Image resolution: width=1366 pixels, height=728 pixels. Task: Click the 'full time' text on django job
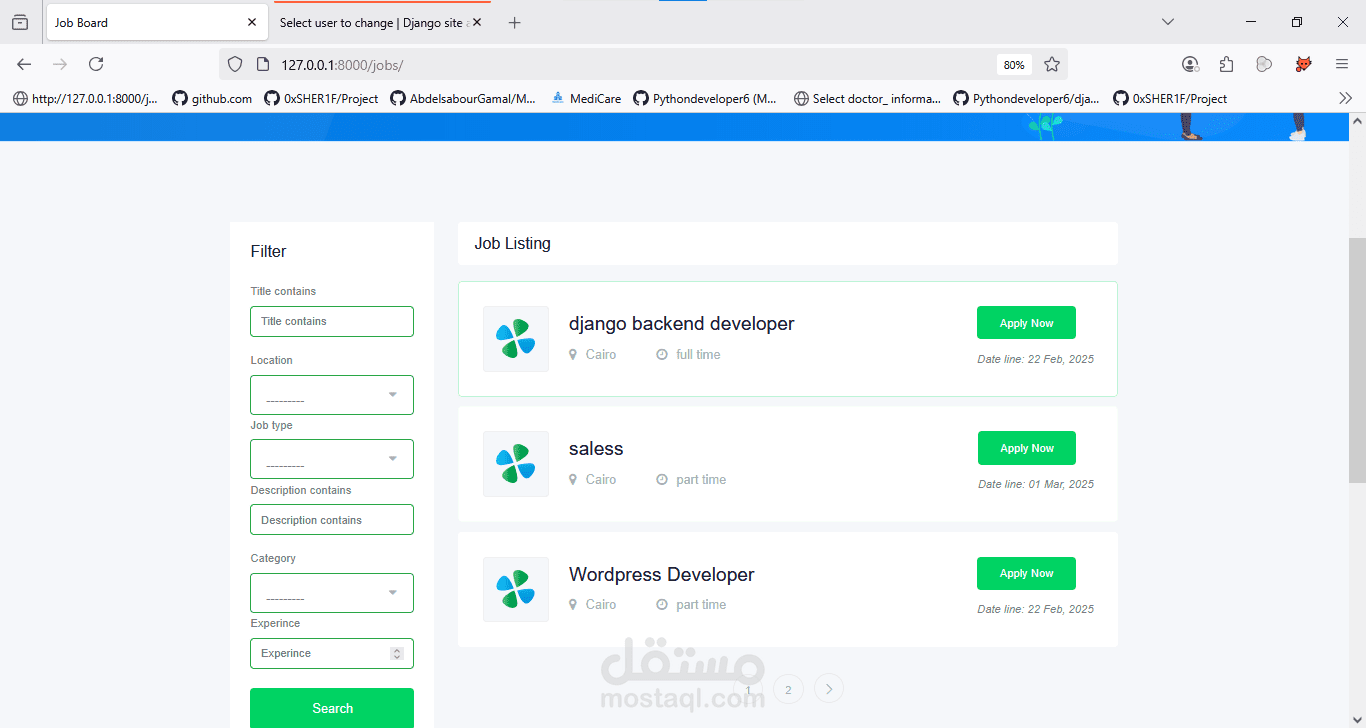point(698,355)
